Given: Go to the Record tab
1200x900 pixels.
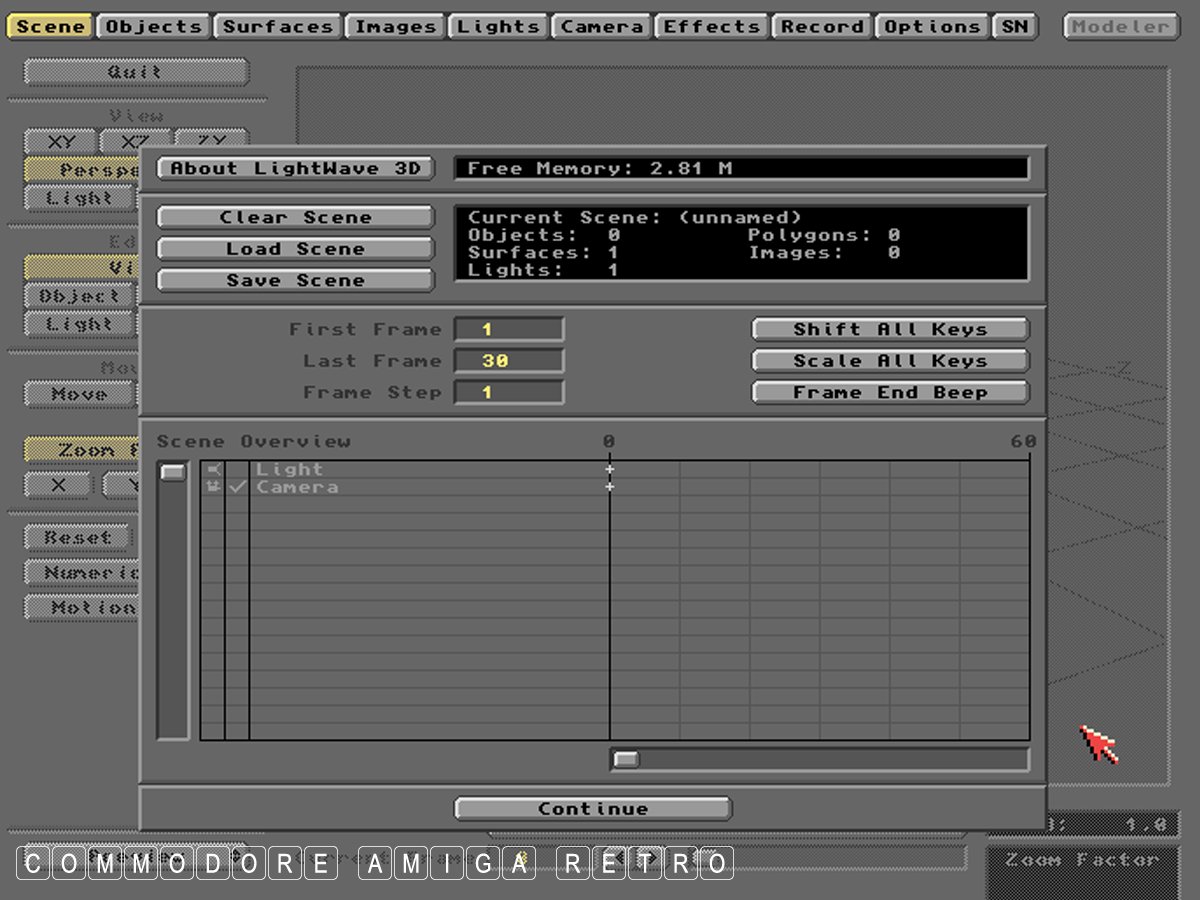Looking at the screenshot, I should [x=822, y=27].
